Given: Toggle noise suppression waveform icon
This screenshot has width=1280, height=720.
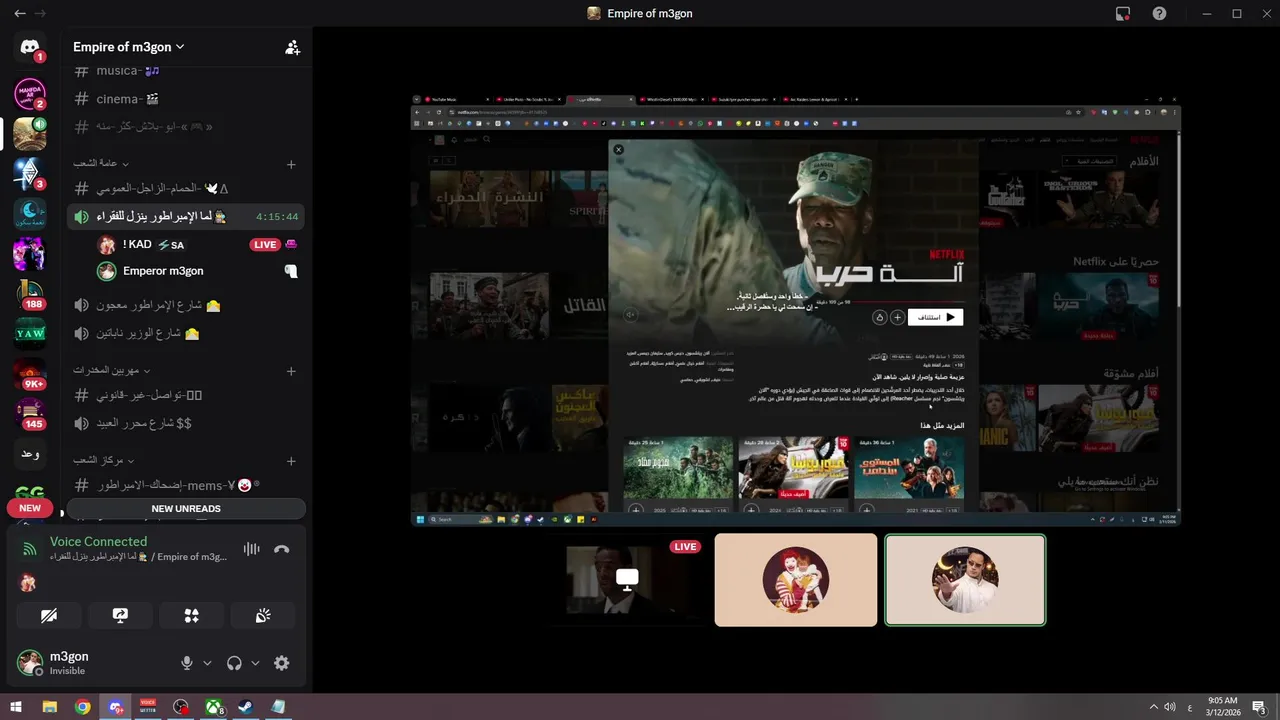Looking at the screenshot, I should [x=251, y=549].
